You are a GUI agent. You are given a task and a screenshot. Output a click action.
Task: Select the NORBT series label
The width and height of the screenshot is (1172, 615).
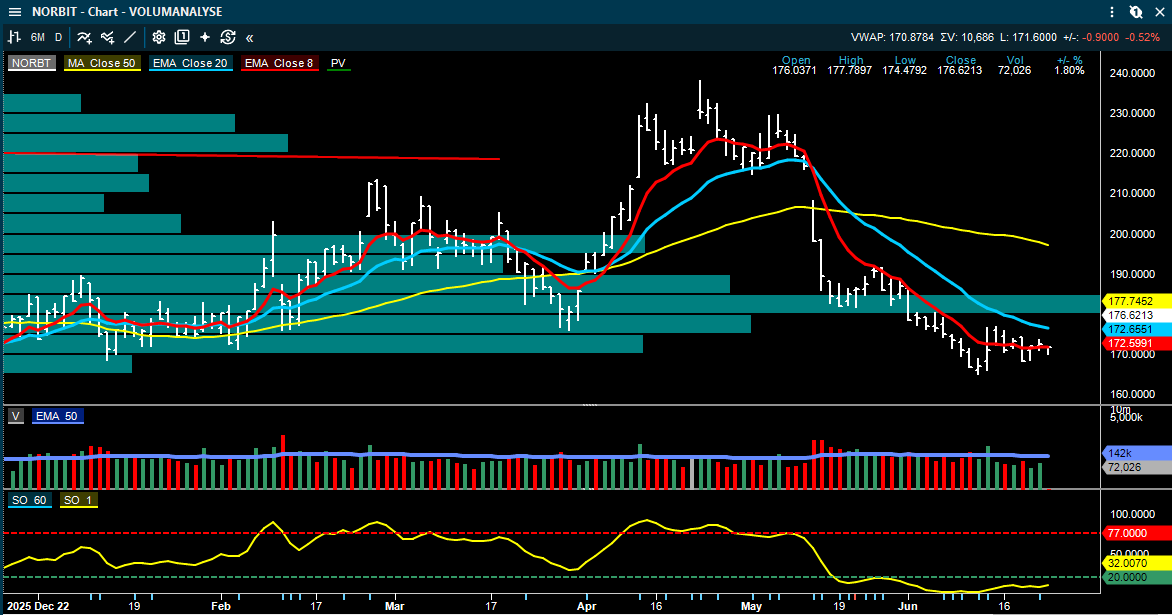pyautogui.click(x=31, y=64)
